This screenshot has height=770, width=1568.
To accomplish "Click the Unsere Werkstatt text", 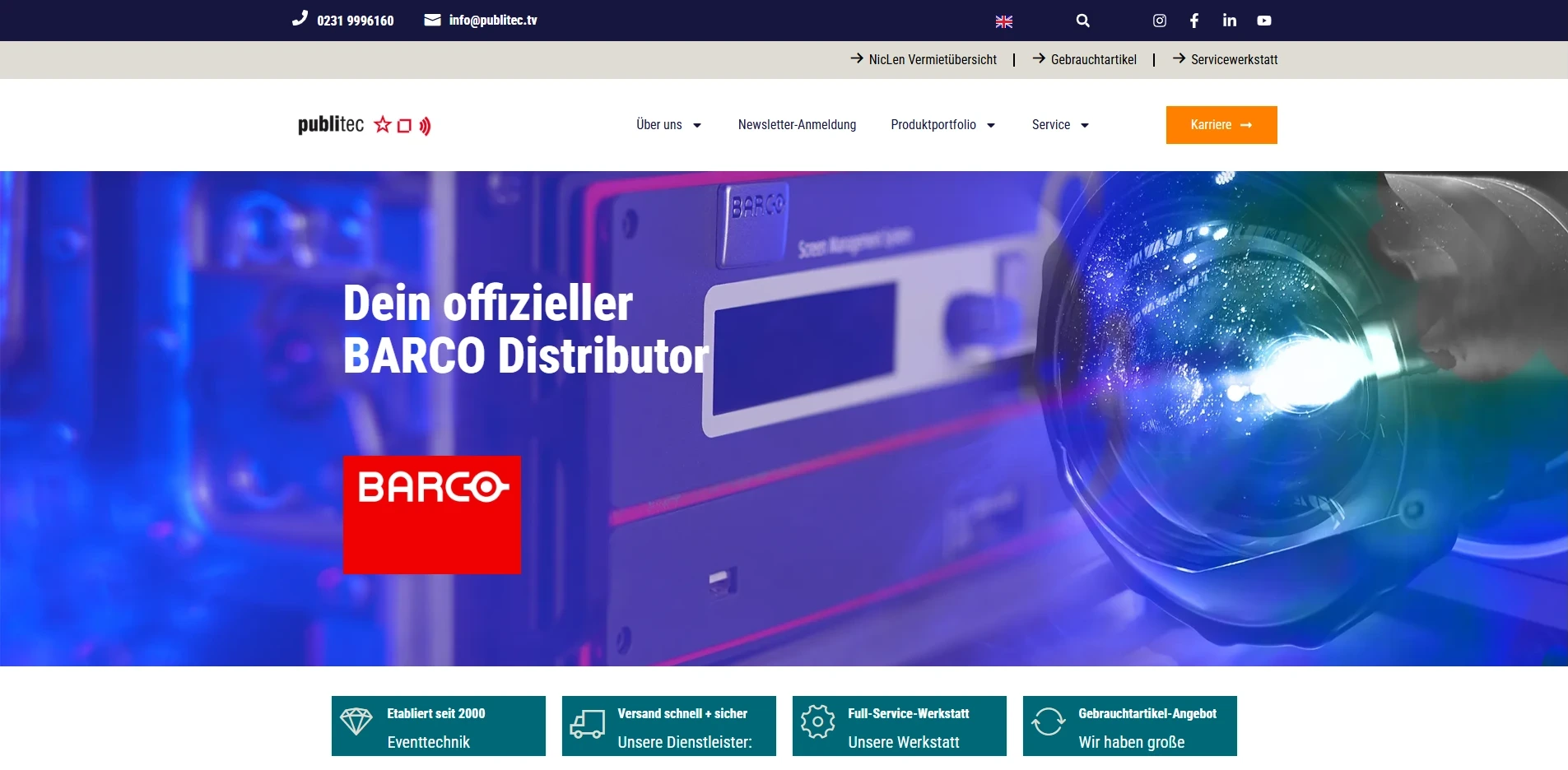I will (x=904, y=742).
